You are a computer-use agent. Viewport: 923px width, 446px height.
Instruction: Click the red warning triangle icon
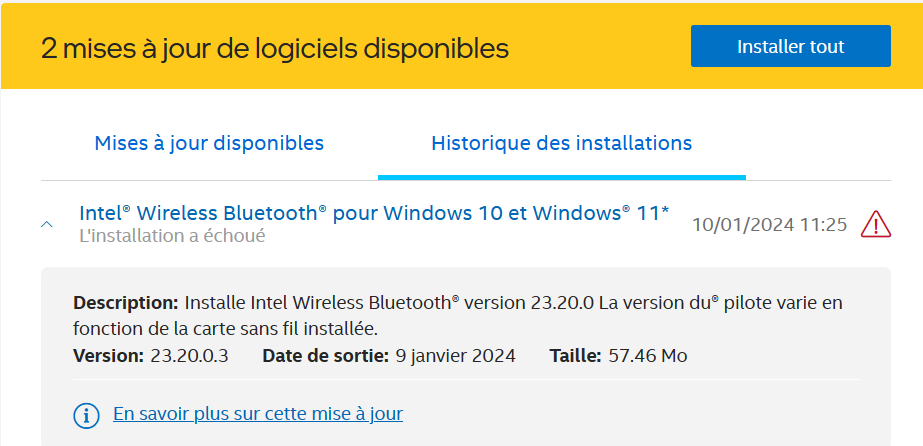pyautogui.click(x=876, y=224)
